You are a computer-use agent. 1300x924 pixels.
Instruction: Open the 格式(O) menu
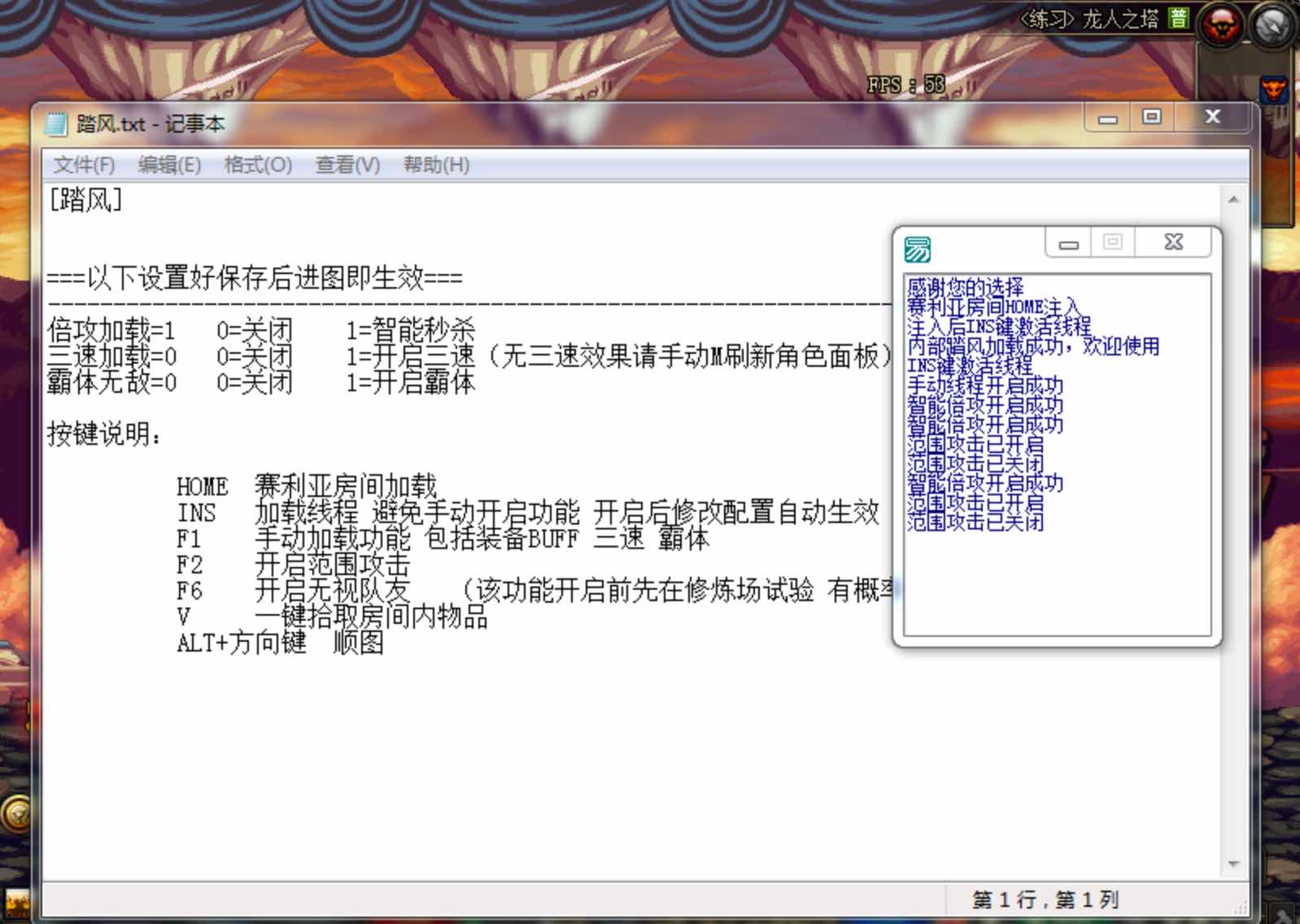(x=258, y=165)
